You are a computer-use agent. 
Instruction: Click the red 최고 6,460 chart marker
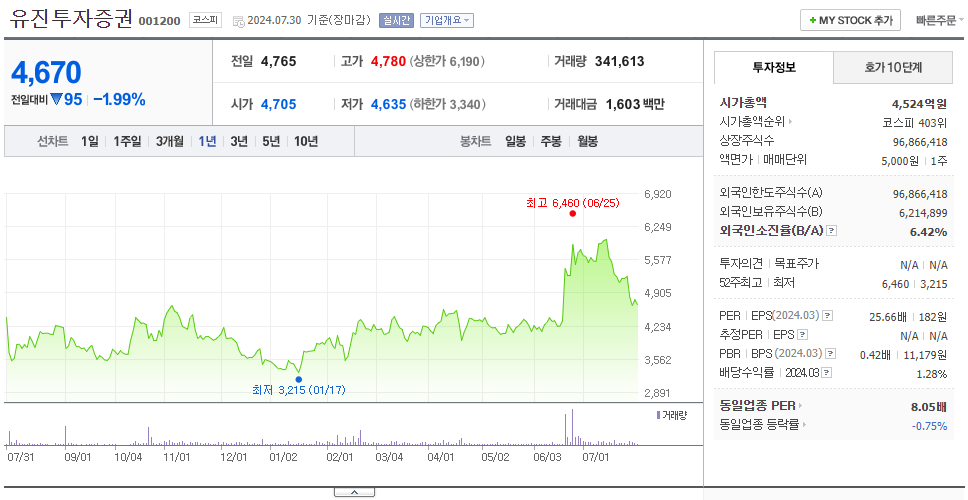(x=573, y=214)
